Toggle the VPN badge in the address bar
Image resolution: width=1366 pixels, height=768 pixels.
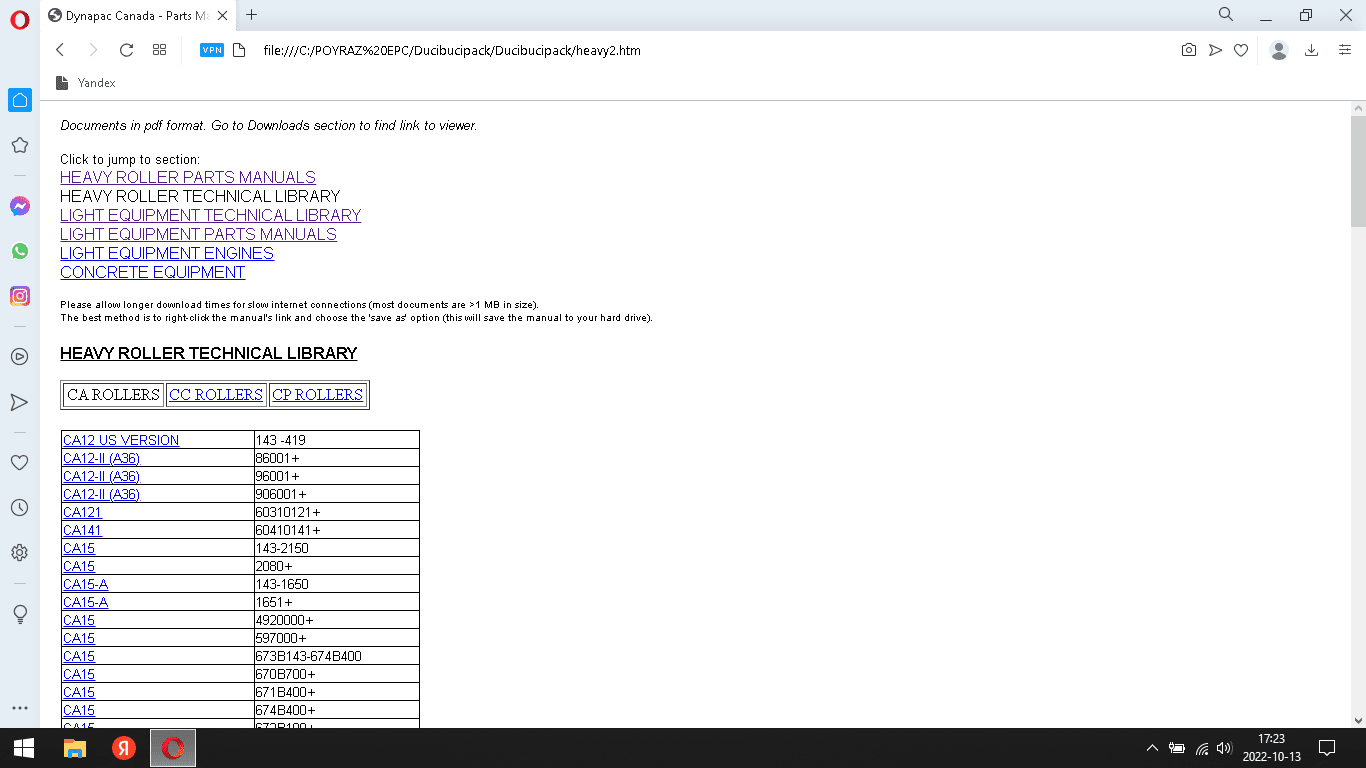point(212,50)
